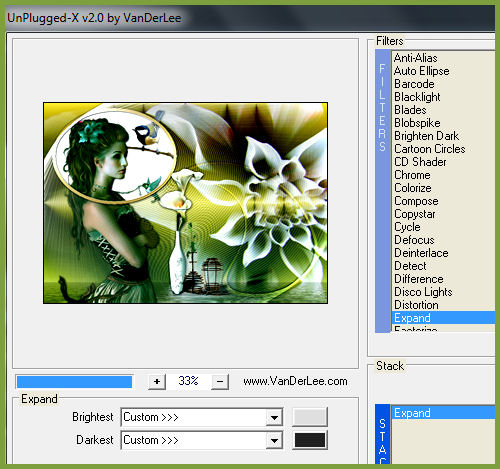
Task: Select Anti-Alias filter in the list
Action: [x=443, y=58]
